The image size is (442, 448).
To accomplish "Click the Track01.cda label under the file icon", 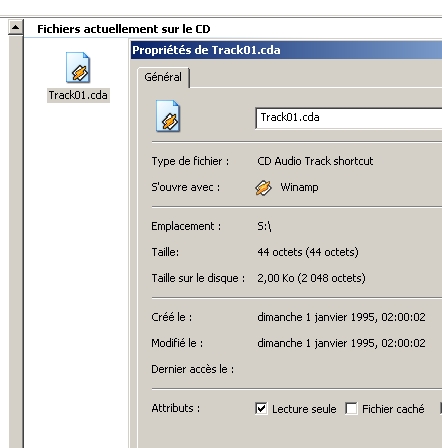I will (78, 95).
